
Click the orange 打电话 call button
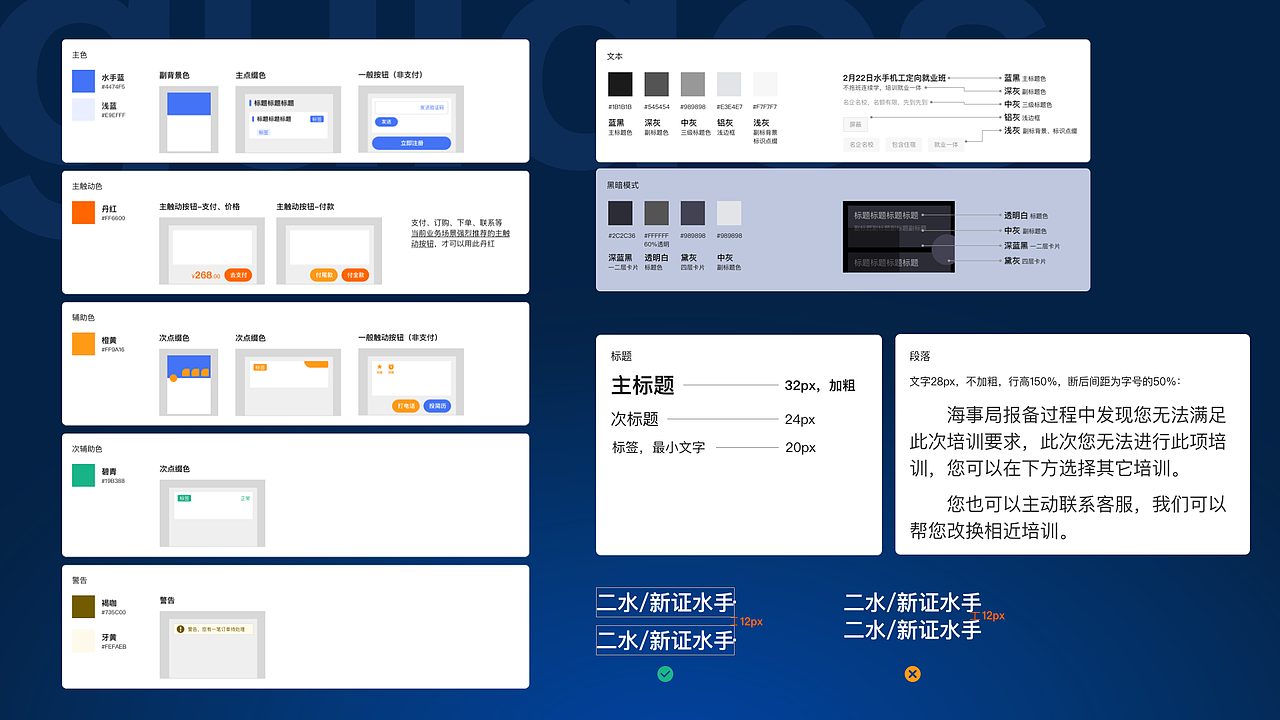tap(405, 406)
